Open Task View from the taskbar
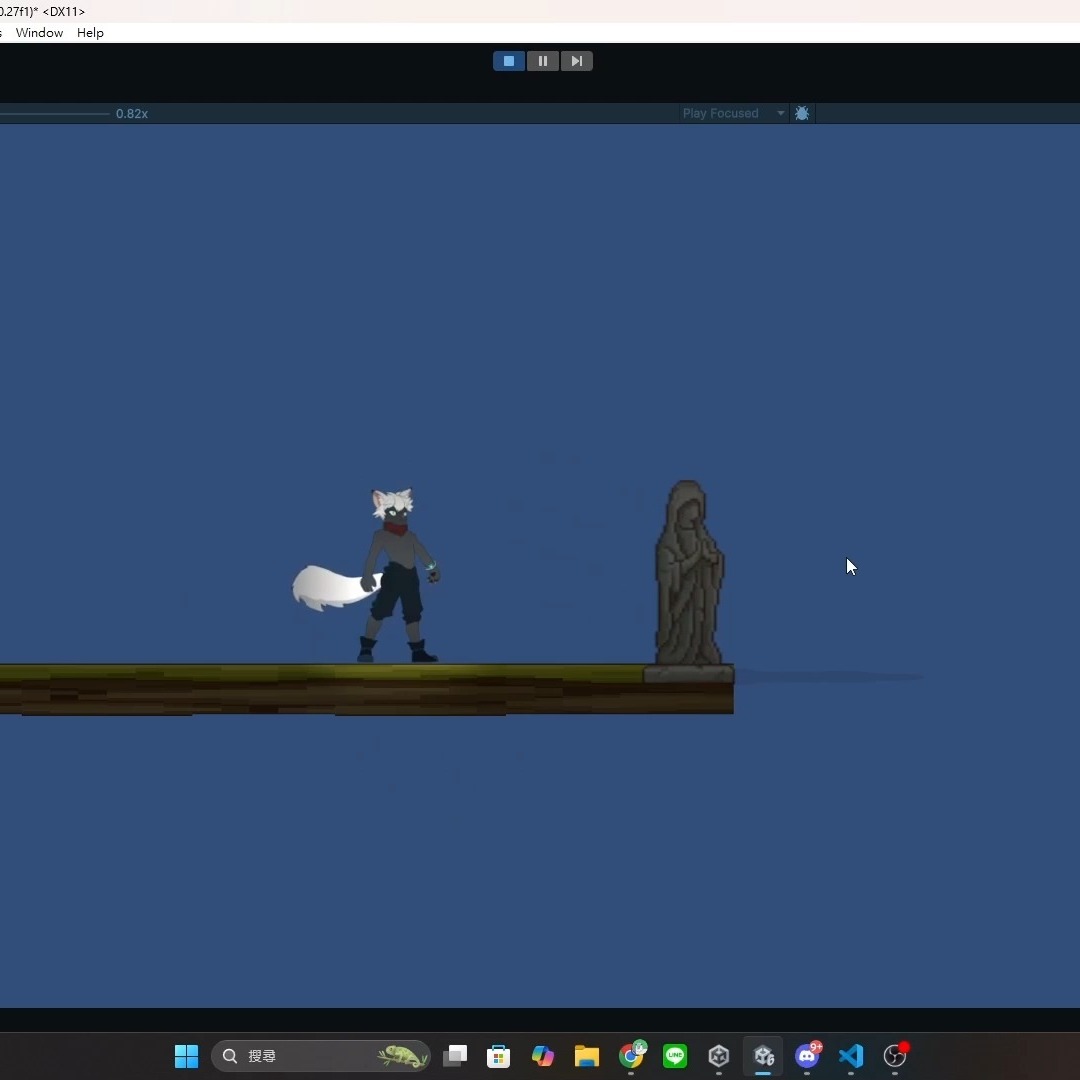The height and width of the screenshot is (1080, 1080). (455, 1056)
